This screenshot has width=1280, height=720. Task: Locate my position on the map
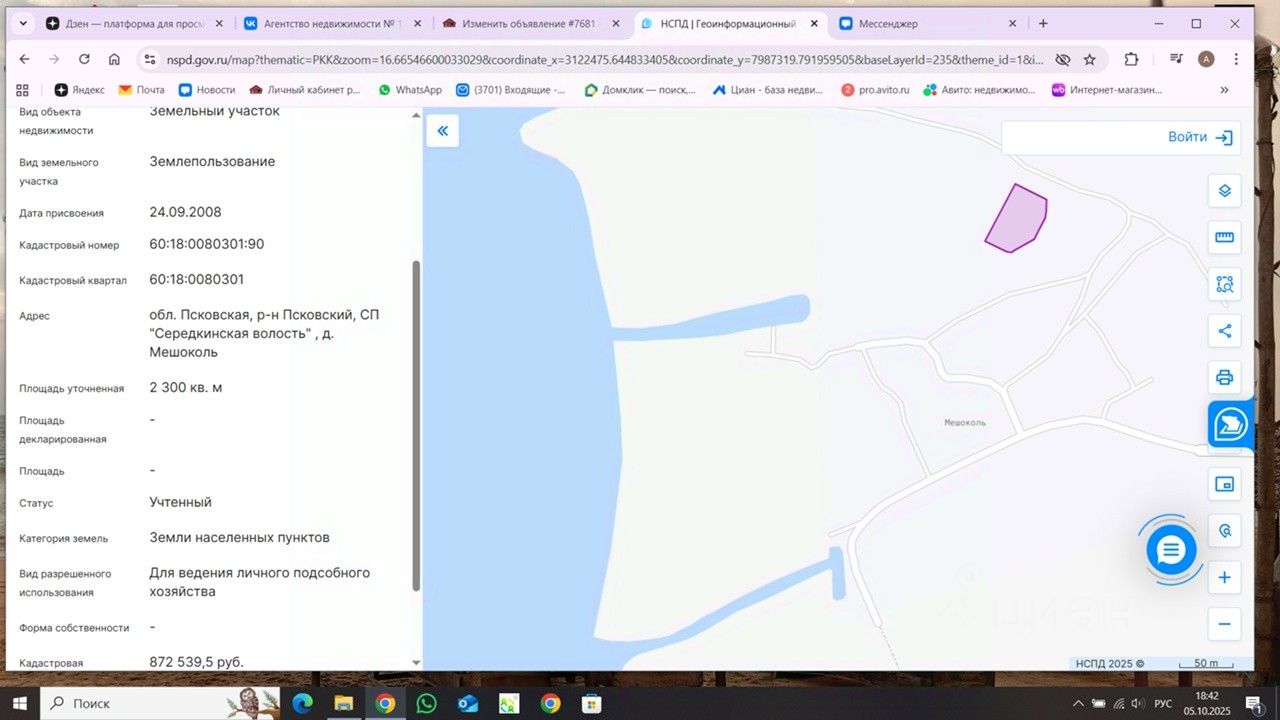click(x=1224, y=531)
